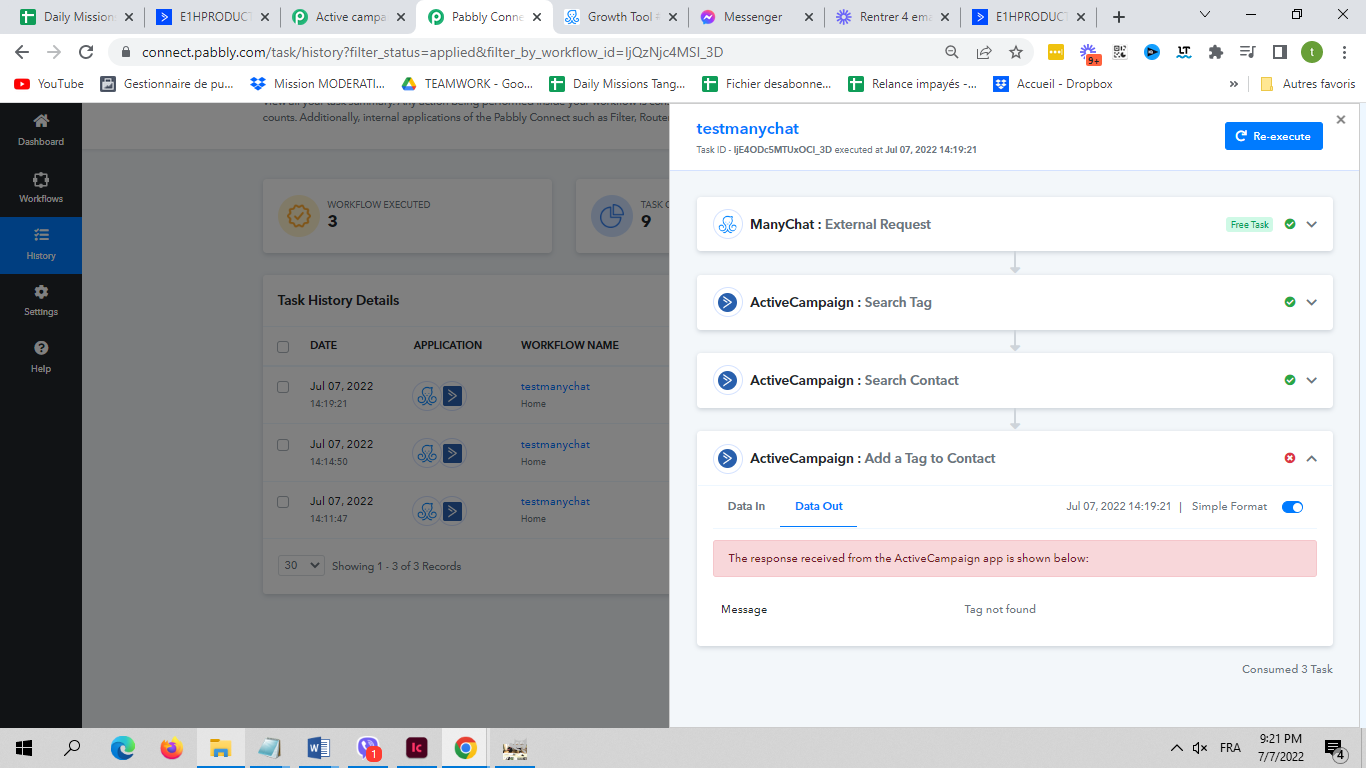Viewport: 1366px width, 768px height.
Task: Click the ManyChat icon beside External Request
Action: point(727,224)
